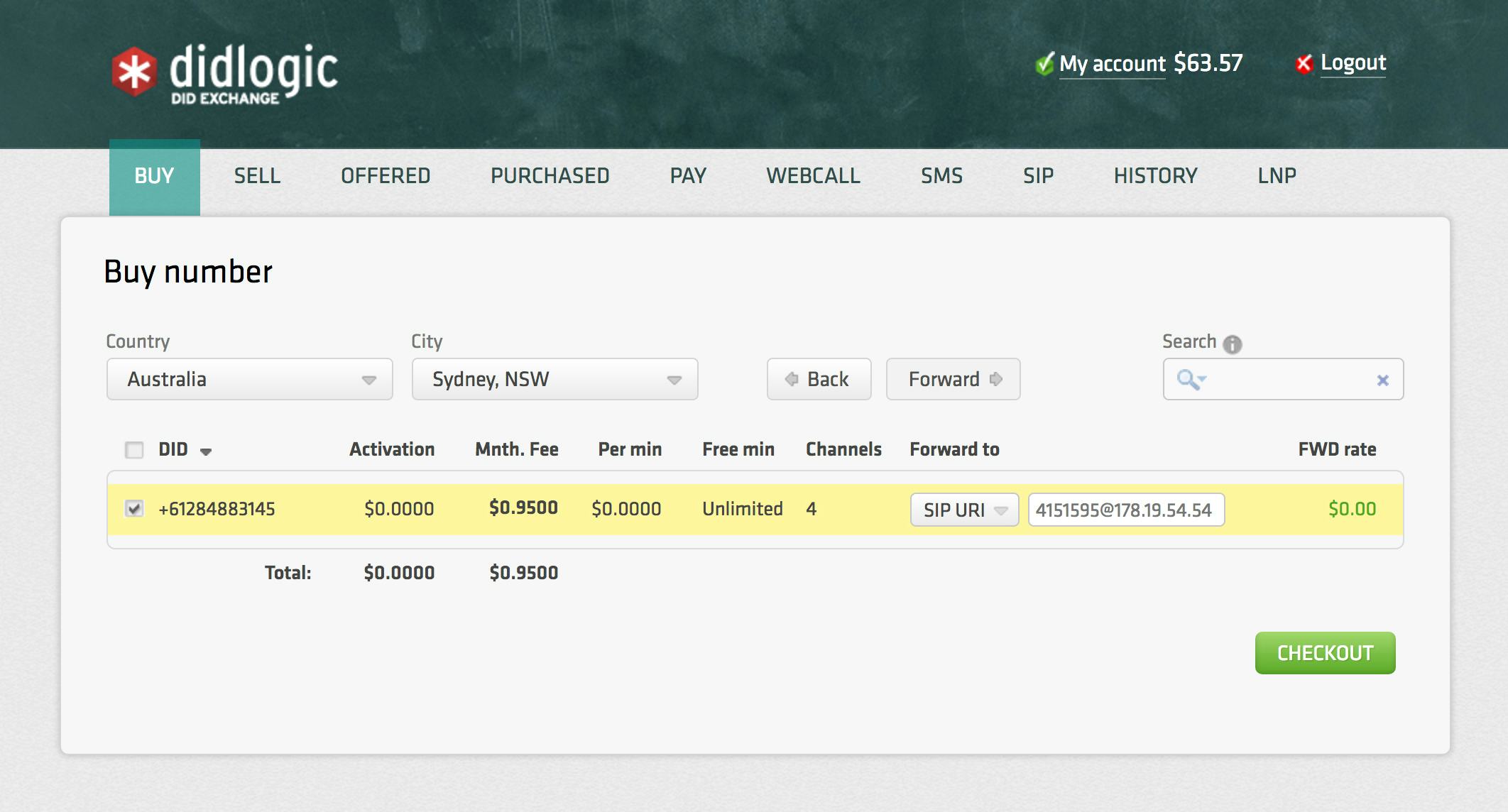Go to the WEBCALL tab
Screen dimensions: 1508x812
click(813, 176)
